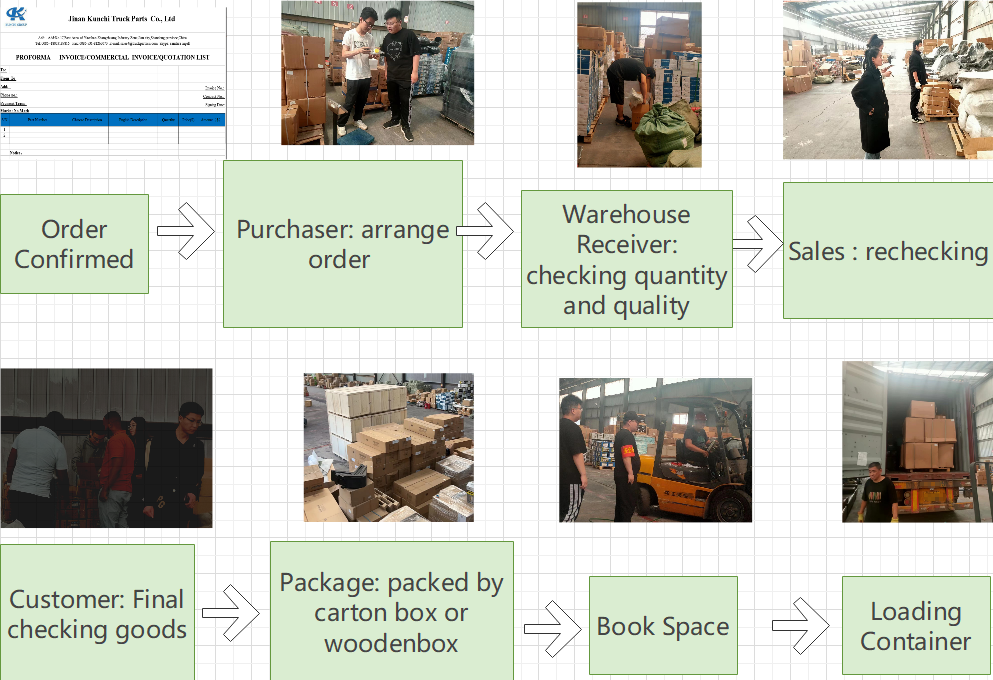
Task: Select the Book Space box
Action: [662, 626]
